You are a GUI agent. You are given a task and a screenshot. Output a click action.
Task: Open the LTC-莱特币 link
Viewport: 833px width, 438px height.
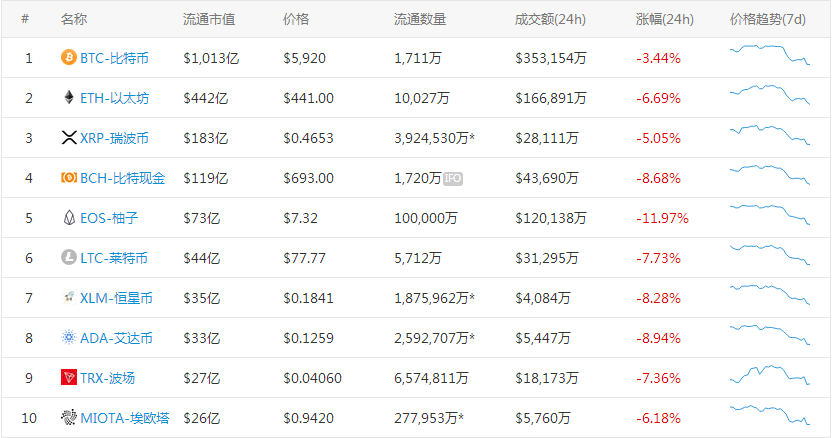114,258
